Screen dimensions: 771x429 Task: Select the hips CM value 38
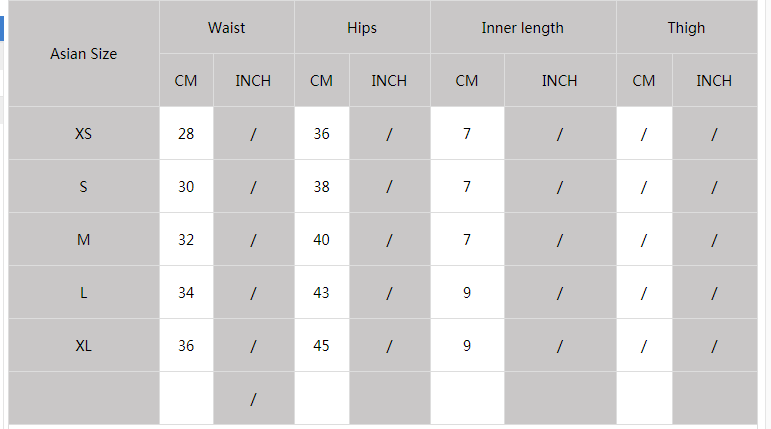[x=321, y=186]
